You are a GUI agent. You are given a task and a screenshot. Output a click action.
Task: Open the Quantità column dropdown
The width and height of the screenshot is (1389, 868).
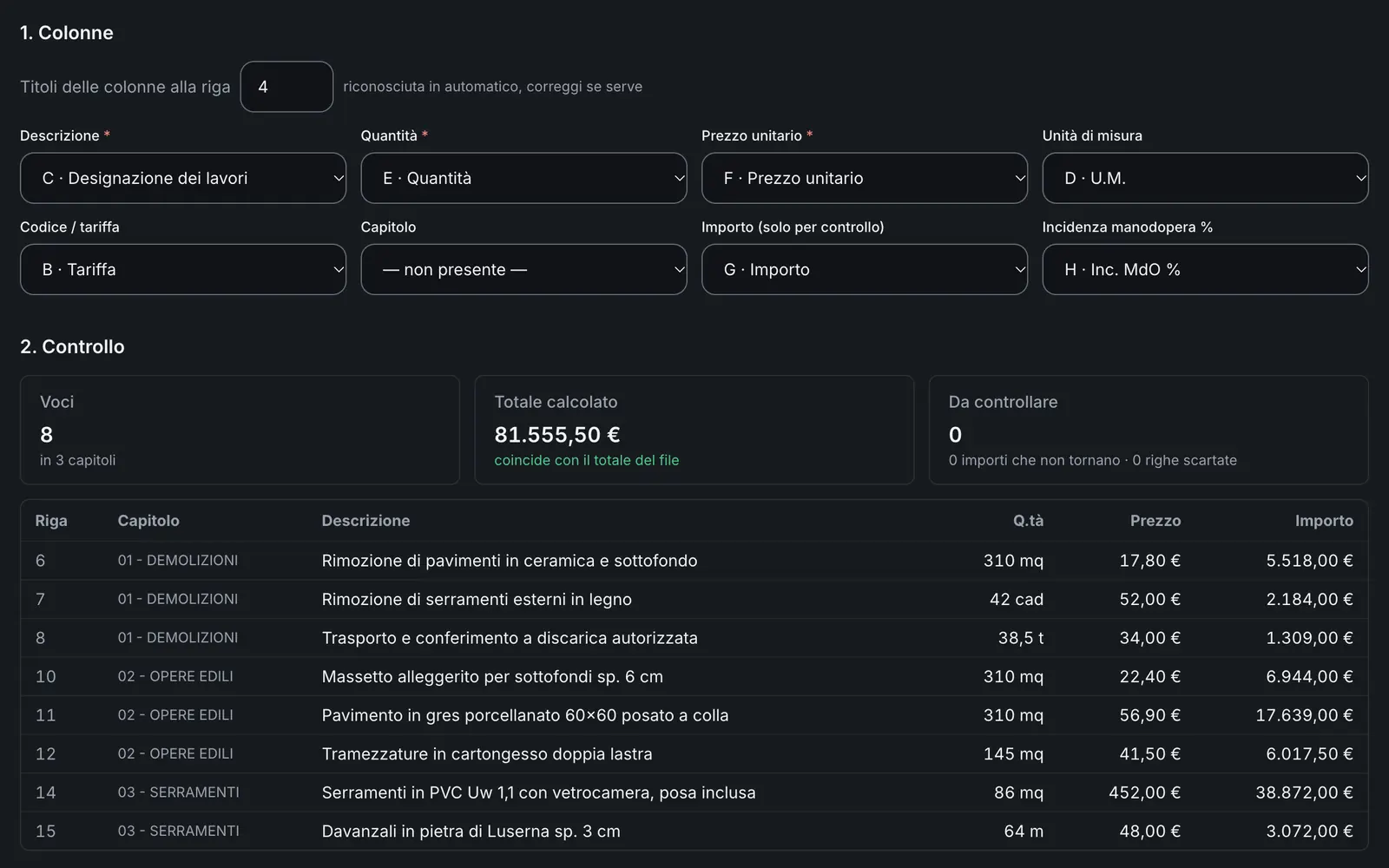(x=523, y=178)
